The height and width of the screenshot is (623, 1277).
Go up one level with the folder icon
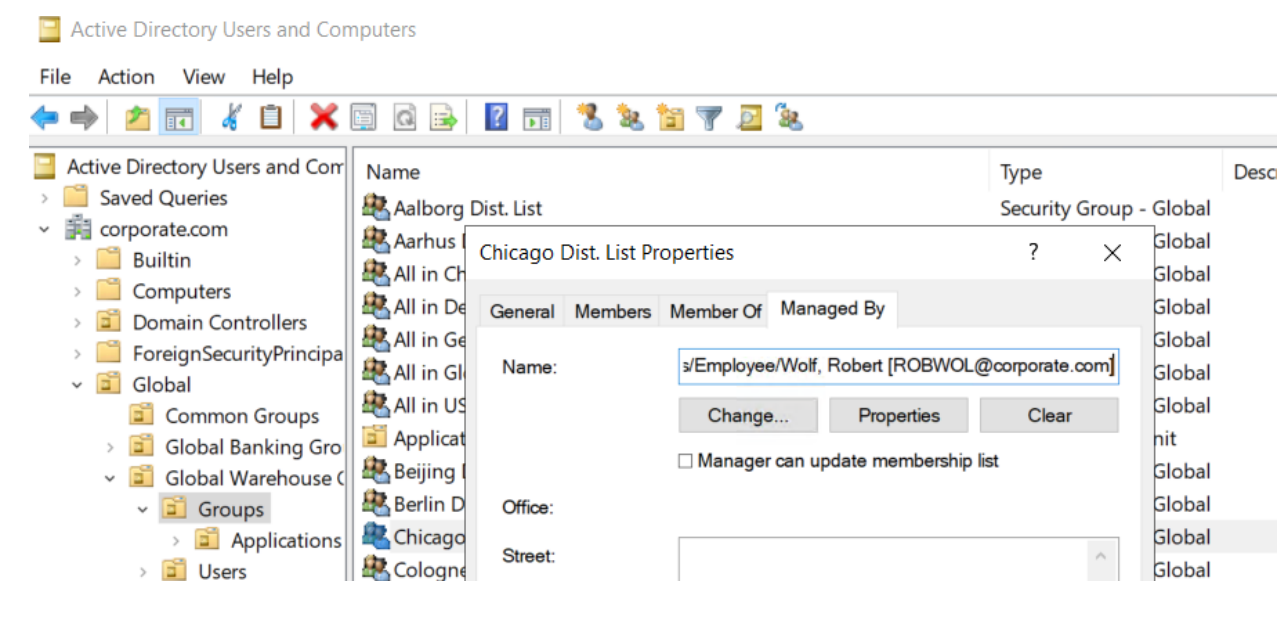tap(138, 118)
